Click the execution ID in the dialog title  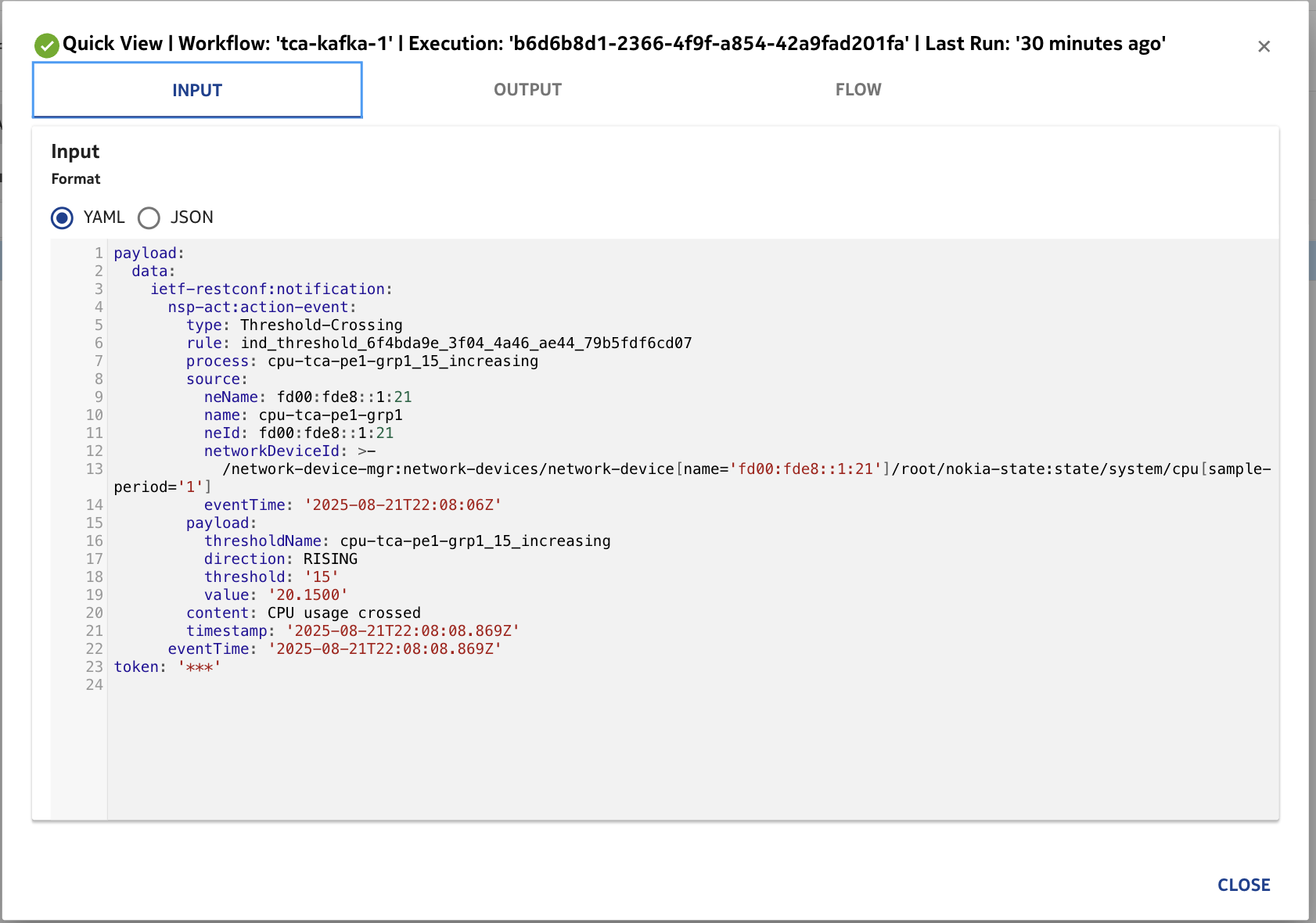pyautogui.click(x=709, y=44)
